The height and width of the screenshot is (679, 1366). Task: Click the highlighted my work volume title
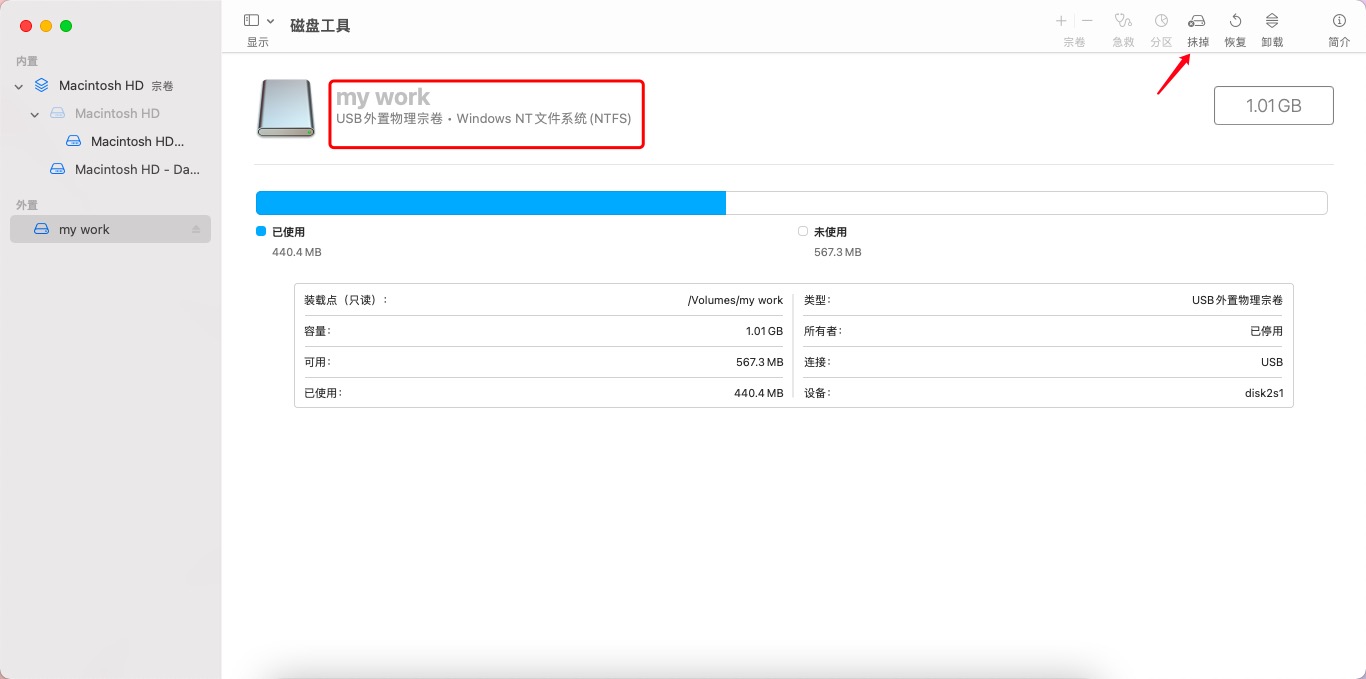point(382,97)
